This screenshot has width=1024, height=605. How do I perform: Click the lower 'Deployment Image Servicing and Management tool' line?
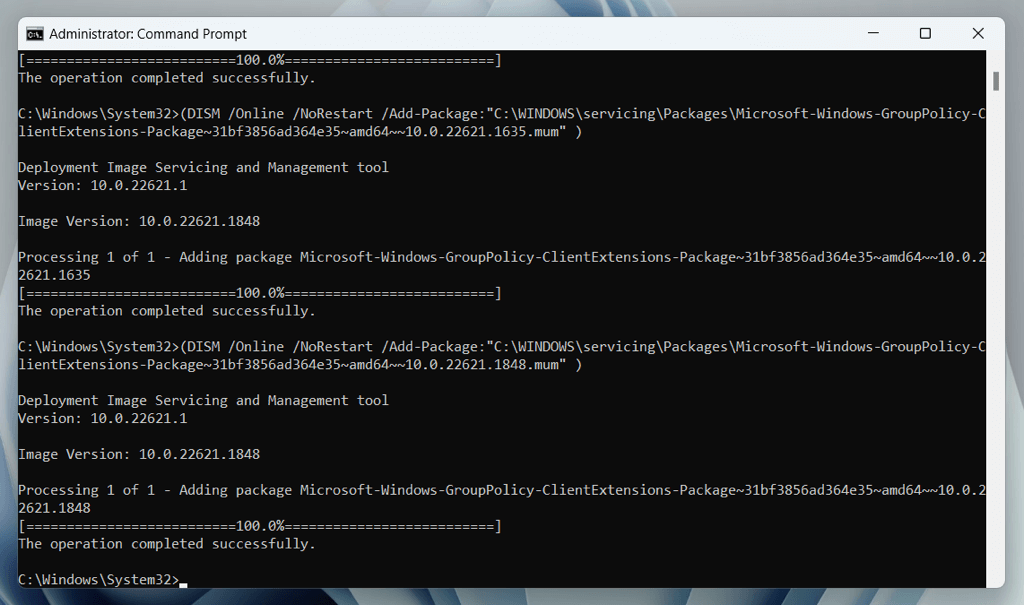pyautogui.click(x=203, y=400)
